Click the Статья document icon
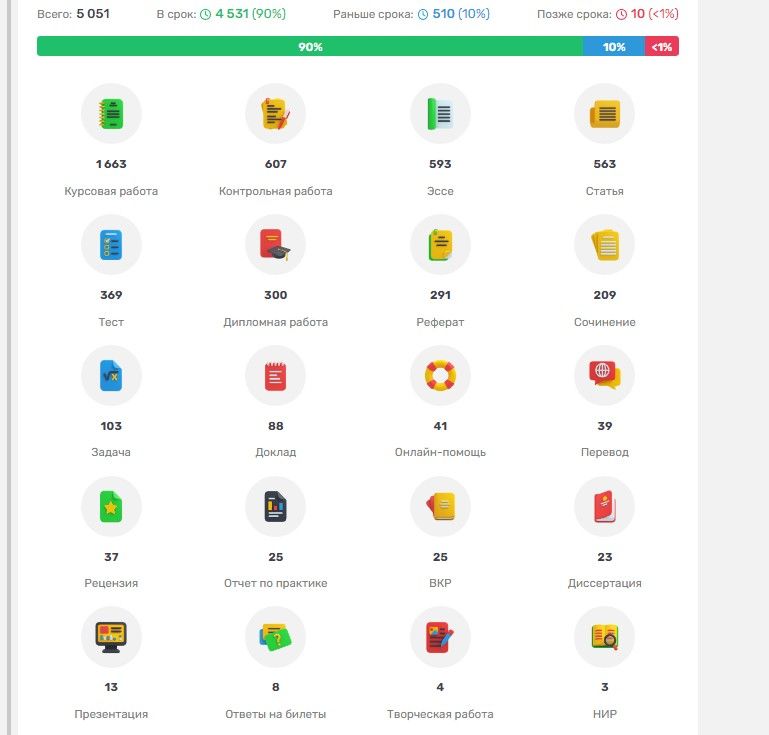Viewport: 769px width, 735px height. [x=604, y=114]
